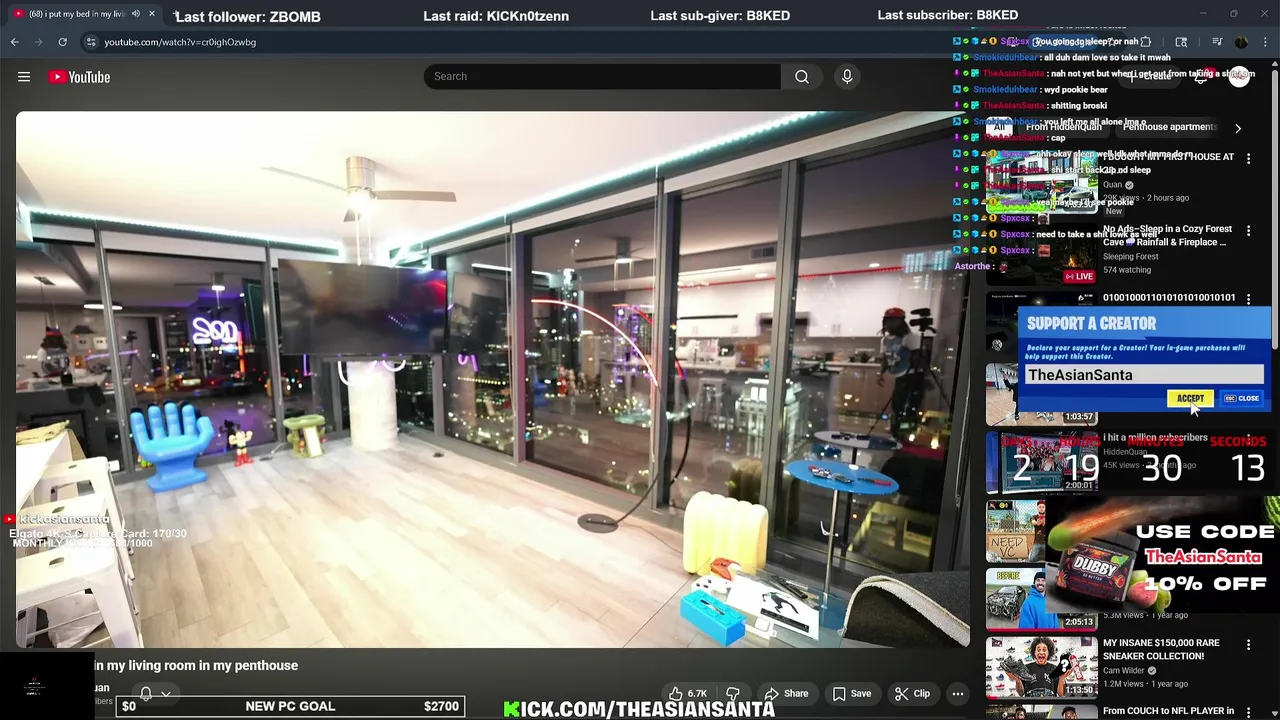Save video to a playlist

point(852,693)
